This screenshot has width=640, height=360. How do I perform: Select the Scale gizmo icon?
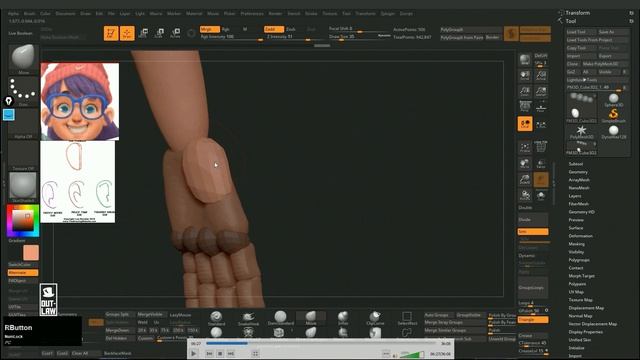pos(160,33)
